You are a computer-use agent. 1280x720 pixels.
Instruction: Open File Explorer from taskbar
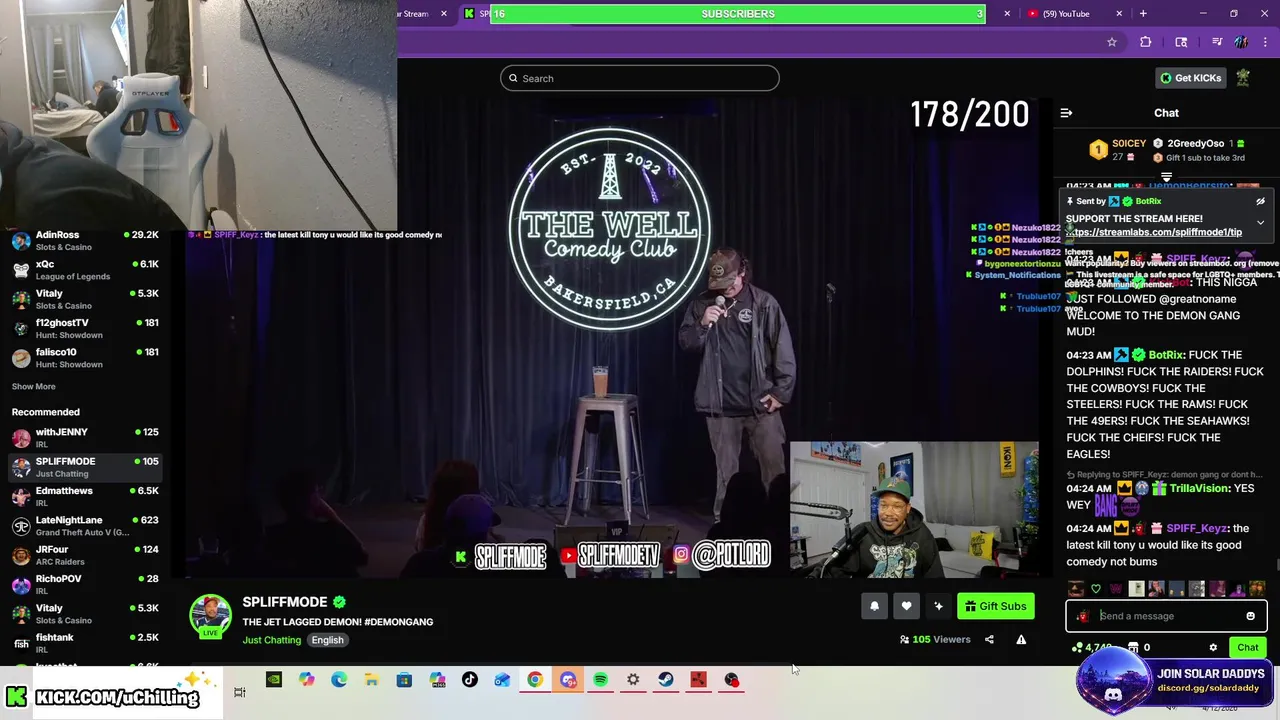pos(371,680)
